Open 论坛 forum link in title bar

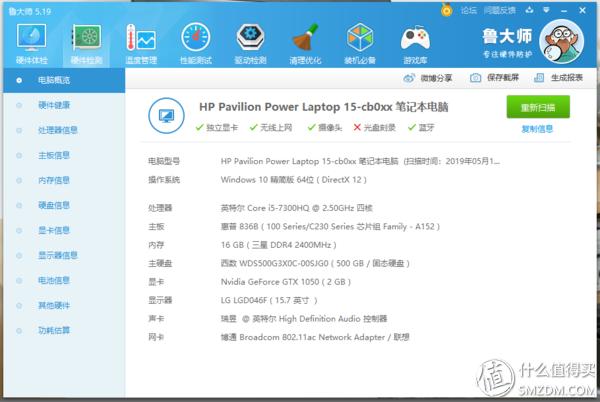468,10
